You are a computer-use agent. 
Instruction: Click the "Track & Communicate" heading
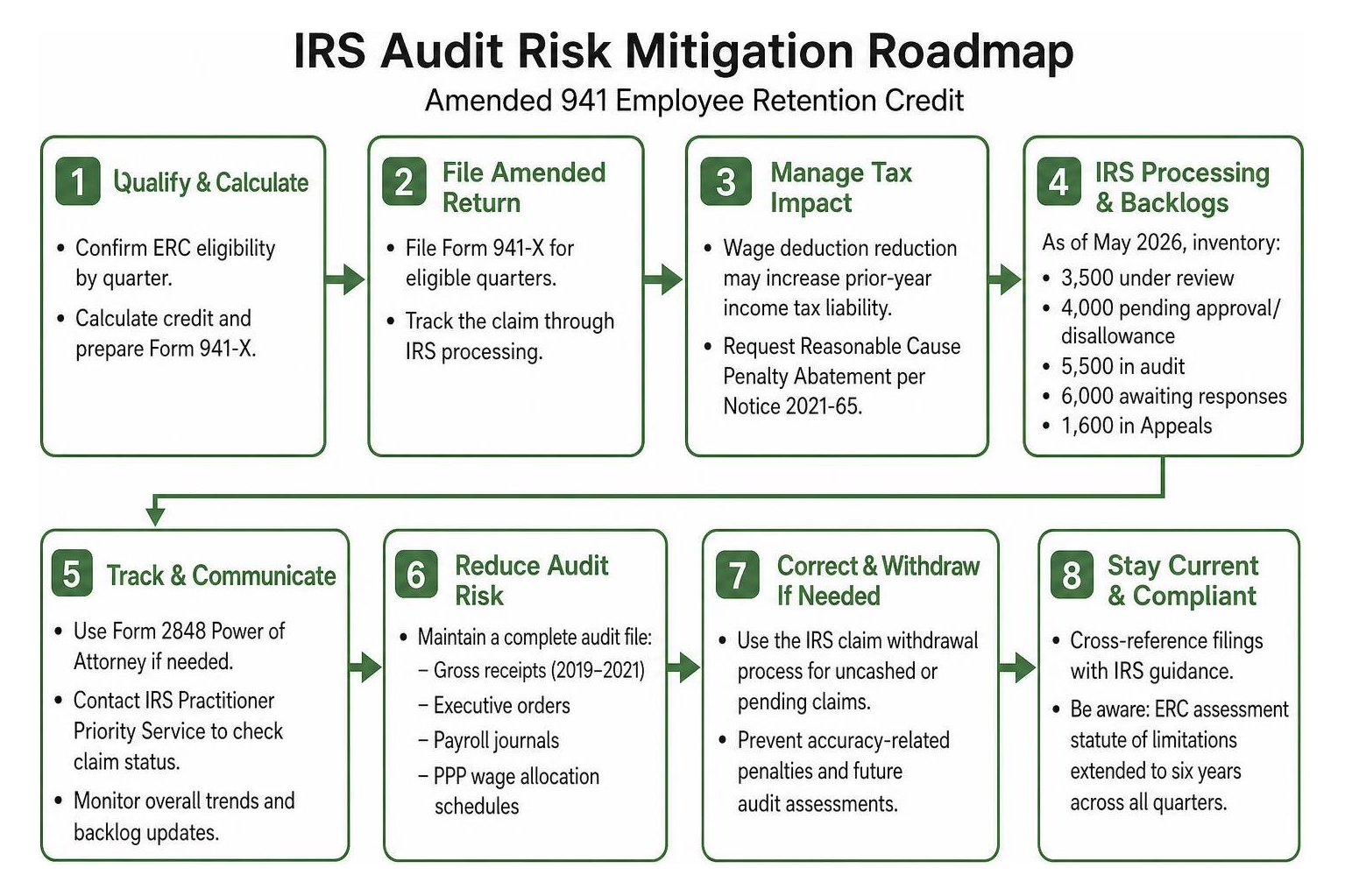click(221, 575)
